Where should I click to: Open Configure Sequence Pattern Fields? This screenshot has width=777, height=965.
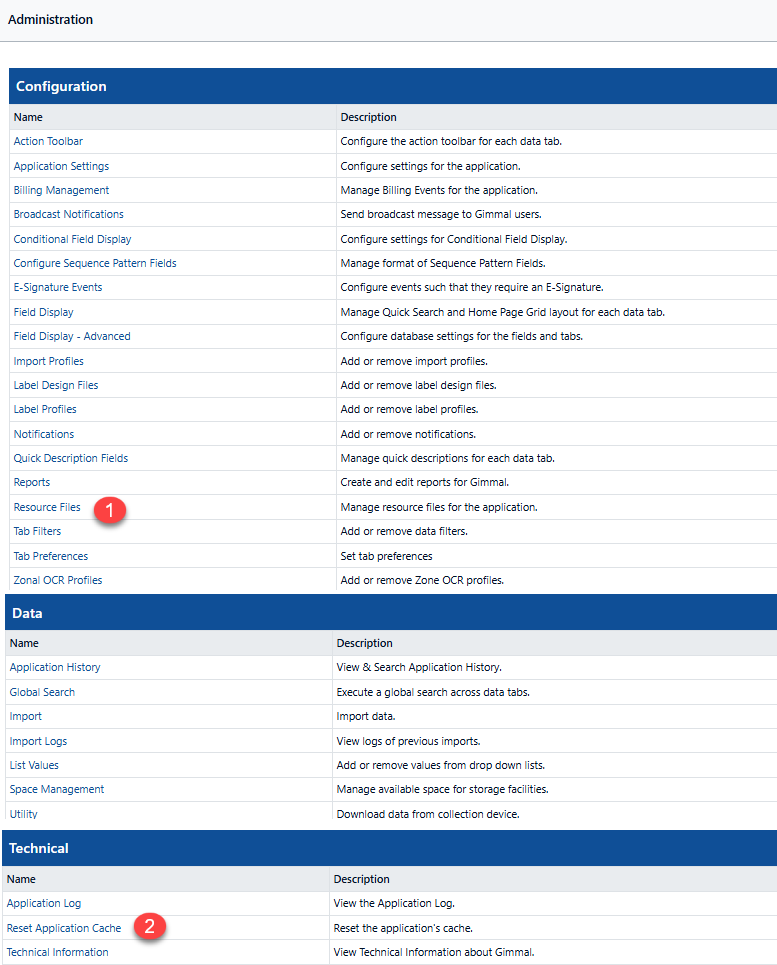click(x=95, y=263)
